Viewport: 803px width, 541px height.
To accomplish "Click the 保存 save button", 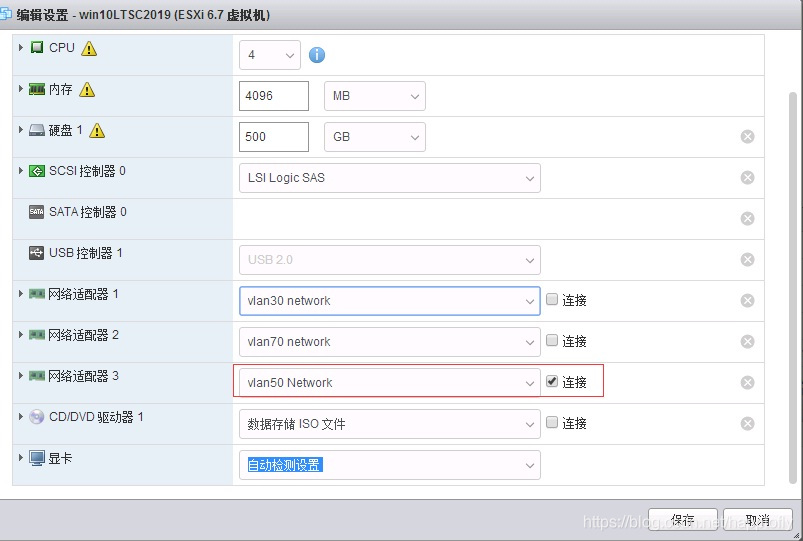I will [683, 520].
